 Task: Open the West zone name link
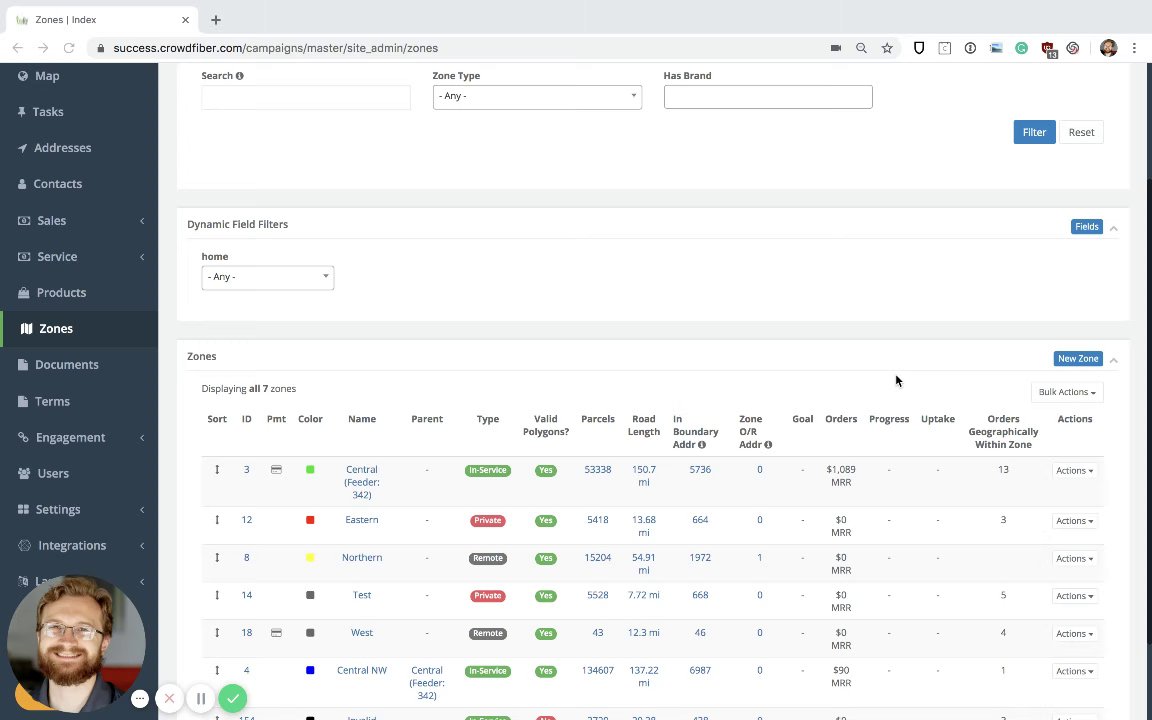click(x=361, y=633)
